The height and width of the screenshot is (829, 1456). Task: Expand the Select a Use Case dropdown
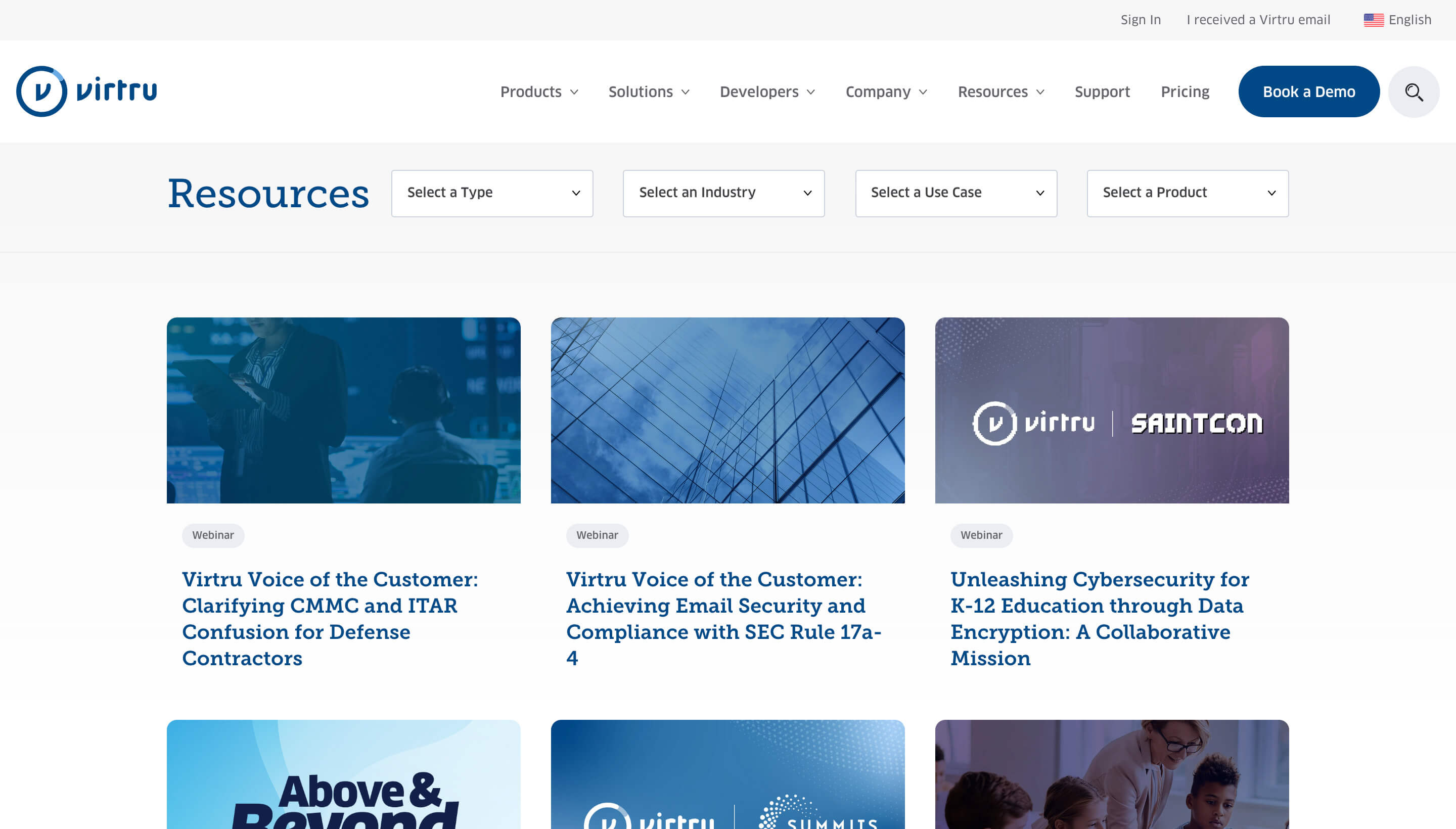tap(955, 193)
